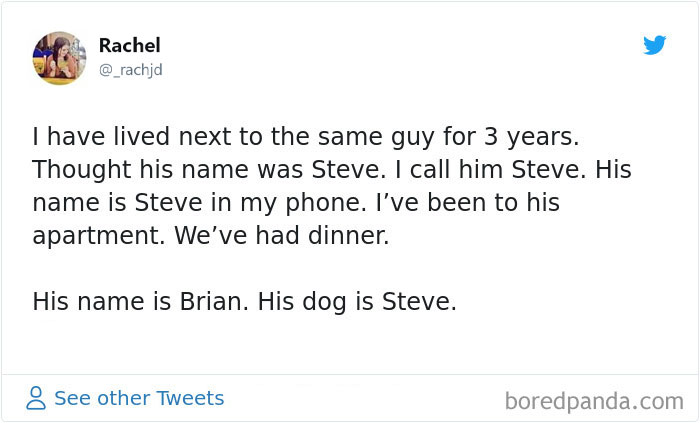Click the line starting 'I have lived next'

[x=306, y=134]
